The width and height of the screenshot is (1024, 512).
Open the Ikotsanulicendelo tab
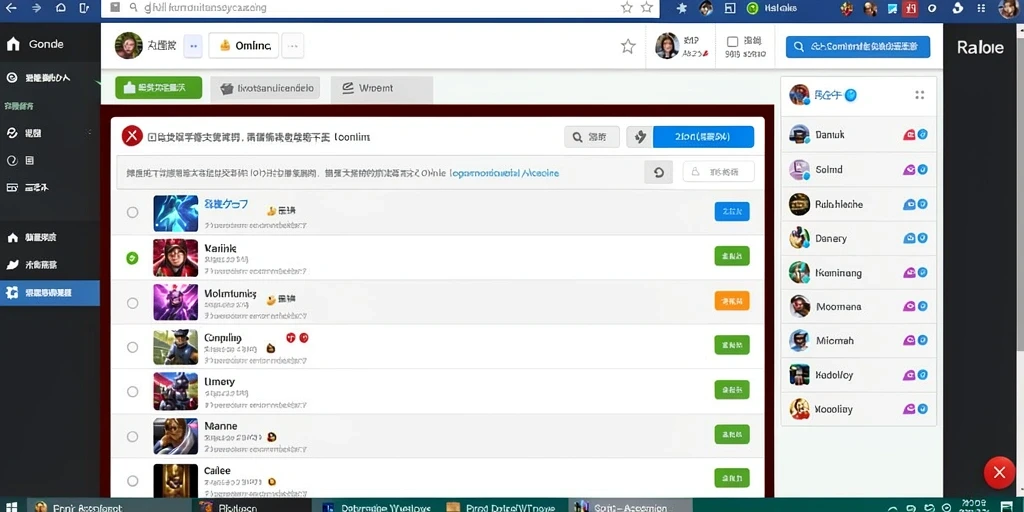point(265,89)
